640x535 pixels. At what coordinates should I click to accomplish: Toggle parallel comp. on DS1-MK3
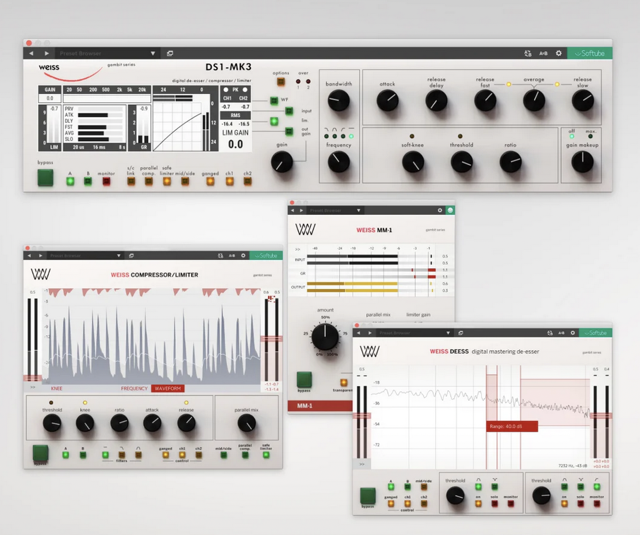pyautogui.click(x=149, y=181)
